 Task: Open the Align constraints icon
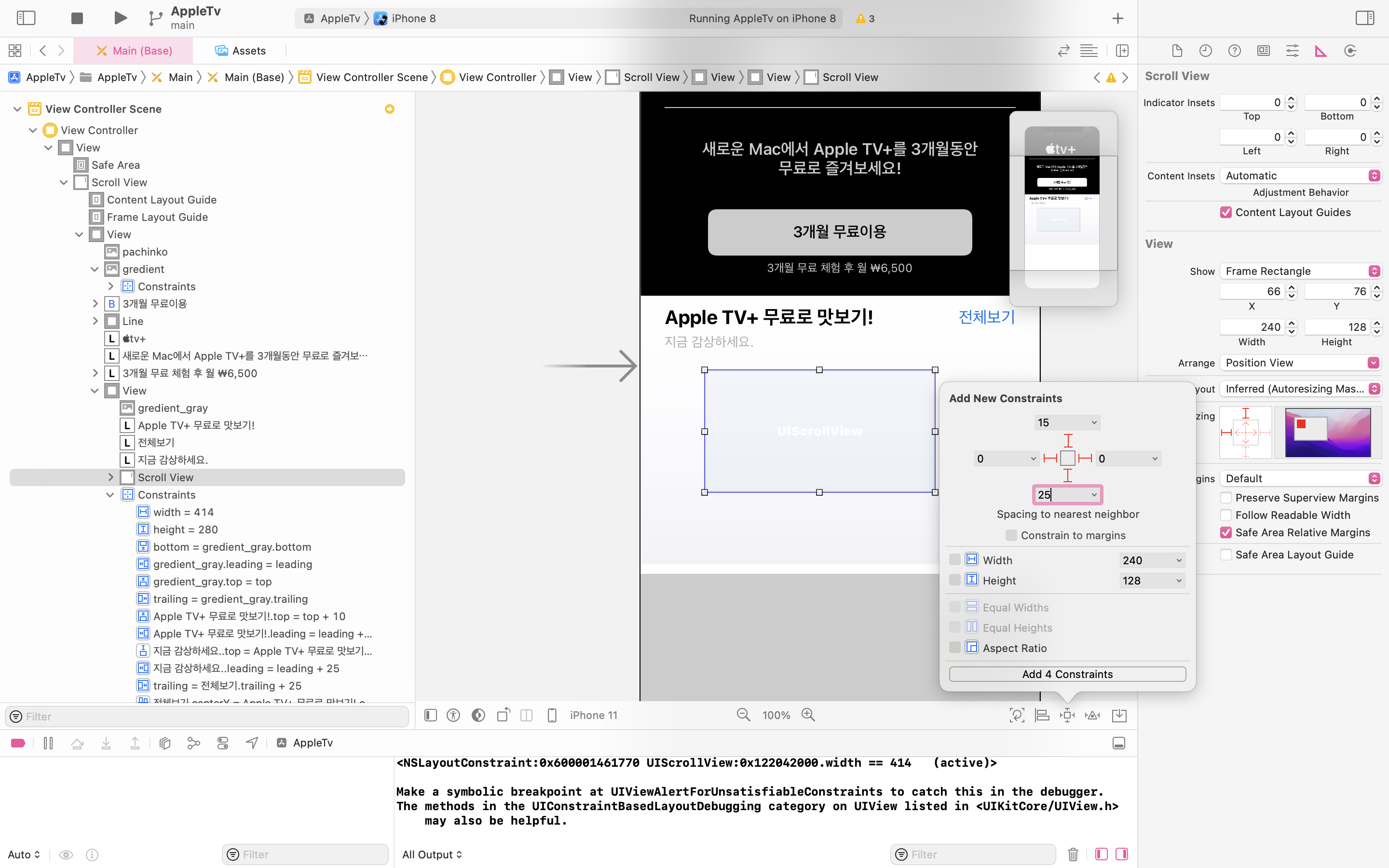pyautogui.click(x=1042, y=715)
